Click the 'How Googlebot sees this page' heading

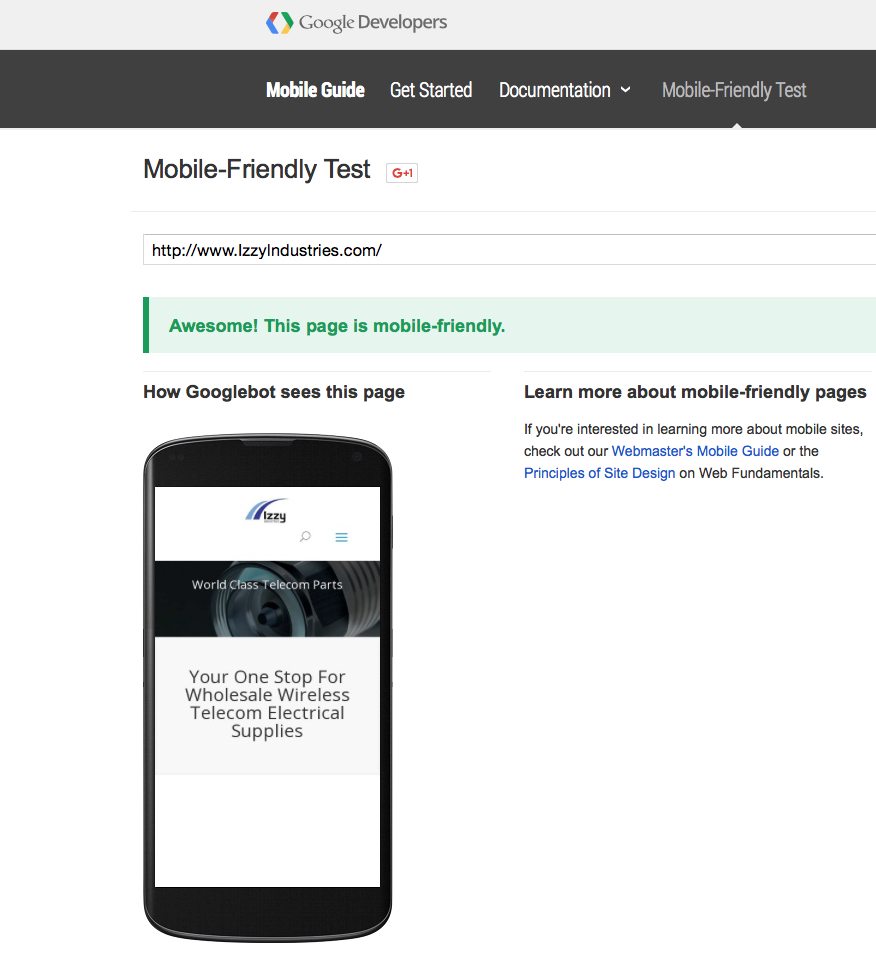pos(274,392)
